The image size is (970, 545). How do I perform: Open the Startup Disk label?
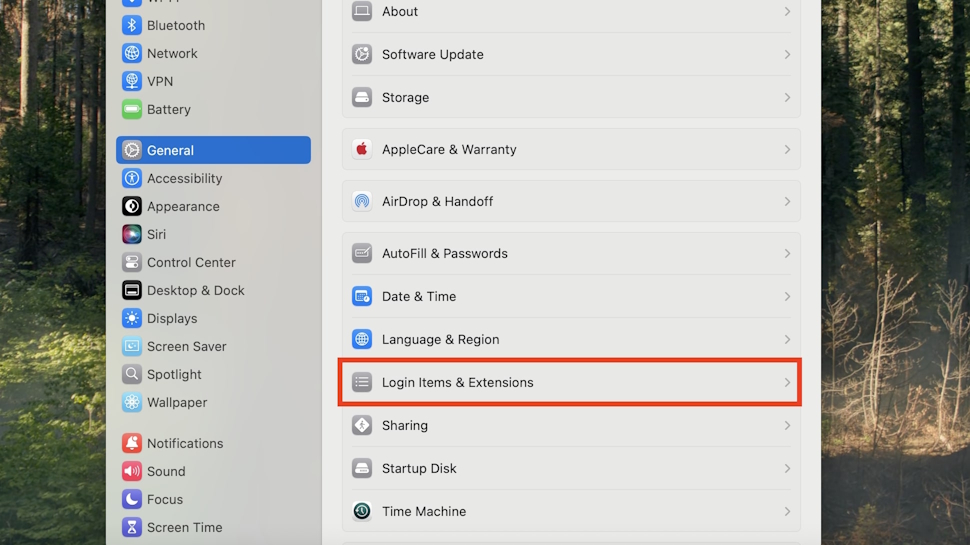coord(419,468)
